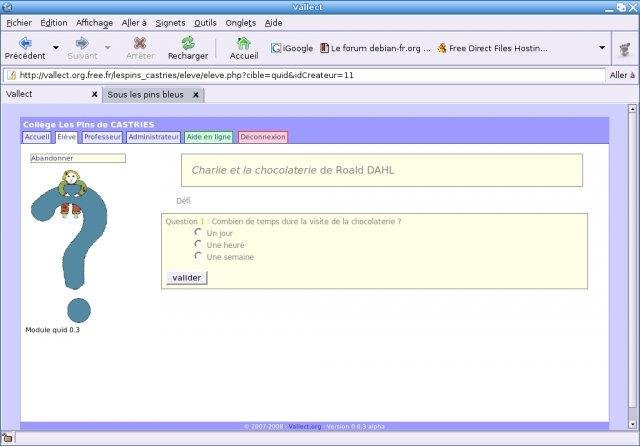Select the Une semaine answer

[198, 256]
